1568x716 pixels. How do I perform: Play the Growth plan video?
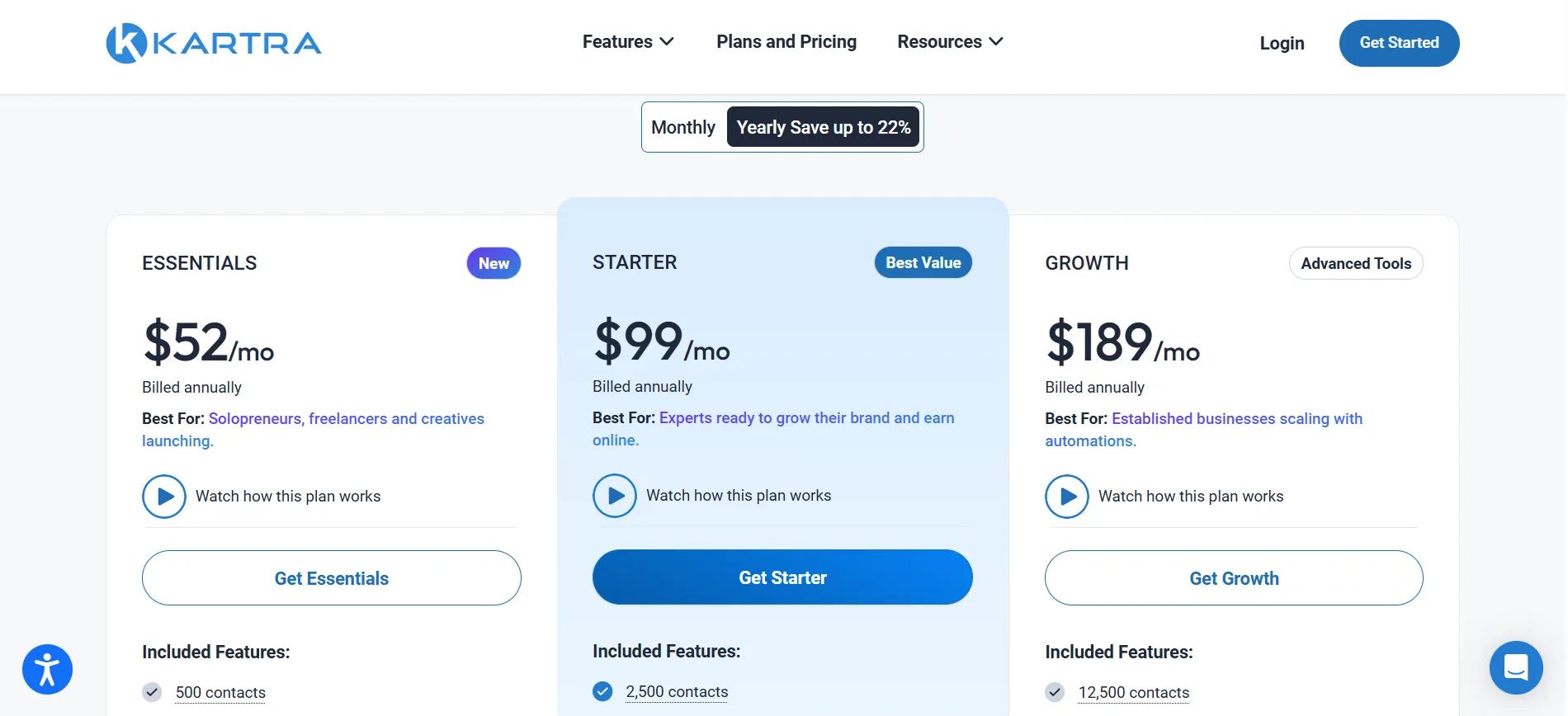click(x=1067, y=497)
